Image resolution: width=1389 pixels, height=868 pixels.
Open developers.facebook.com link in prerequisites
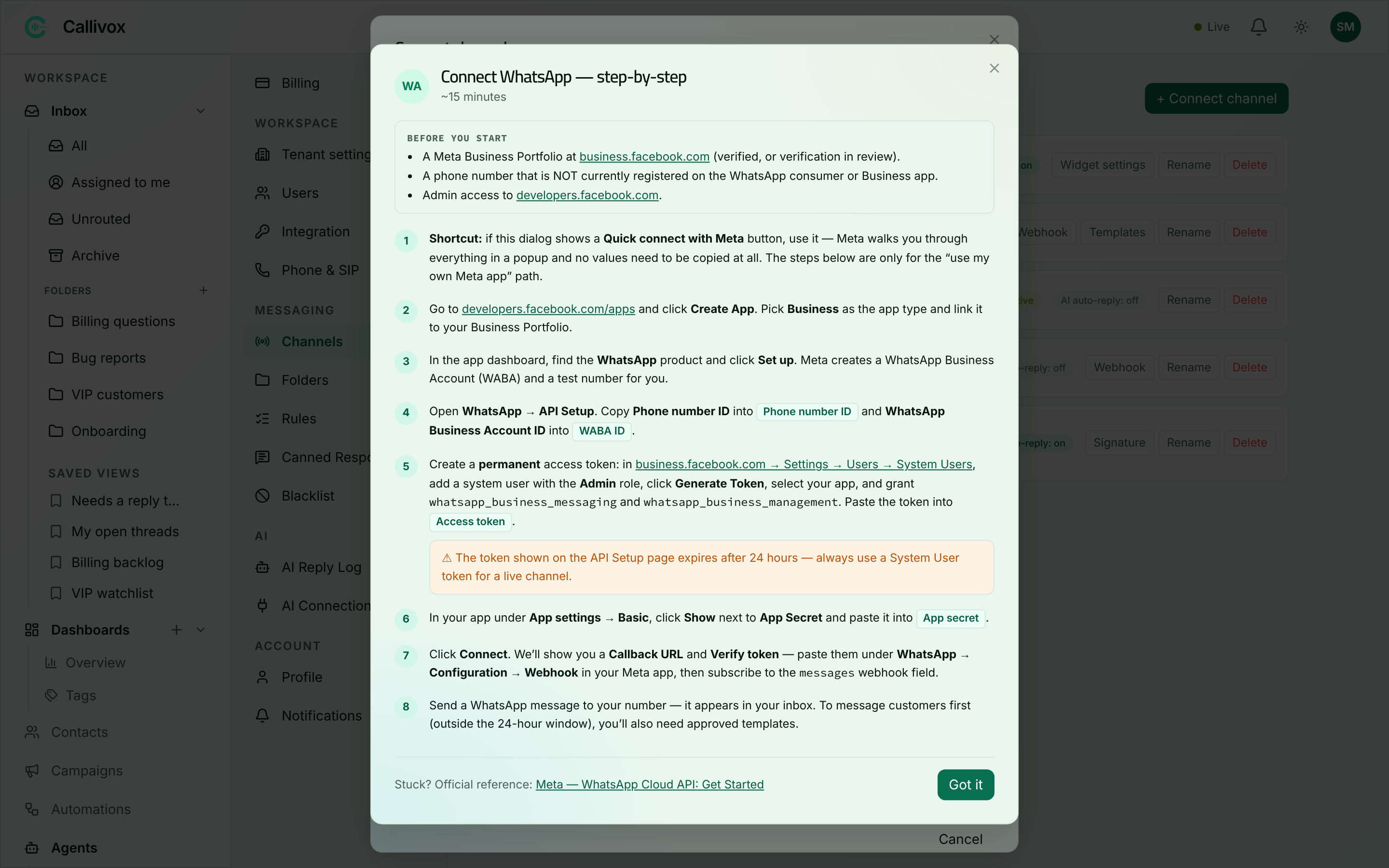587,195
